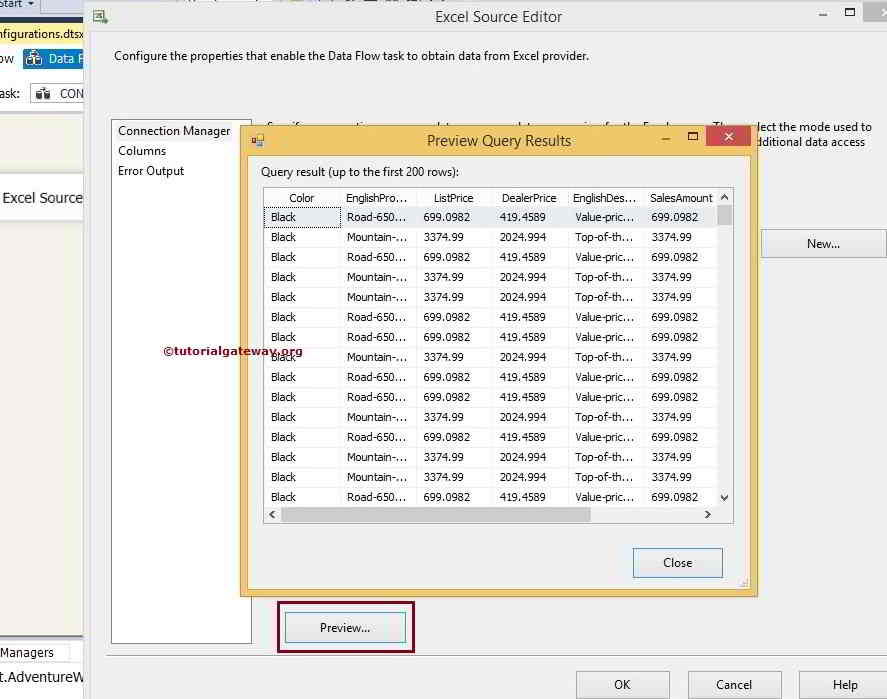Select Error Output in the left pane

(152, 171)
